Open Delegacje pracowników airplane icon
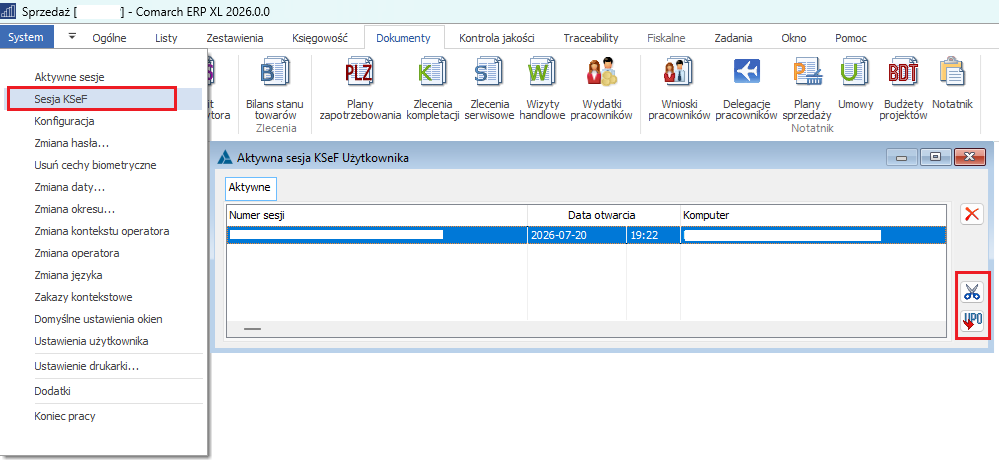The image size is (999, 460). click(x=746, y=71)
